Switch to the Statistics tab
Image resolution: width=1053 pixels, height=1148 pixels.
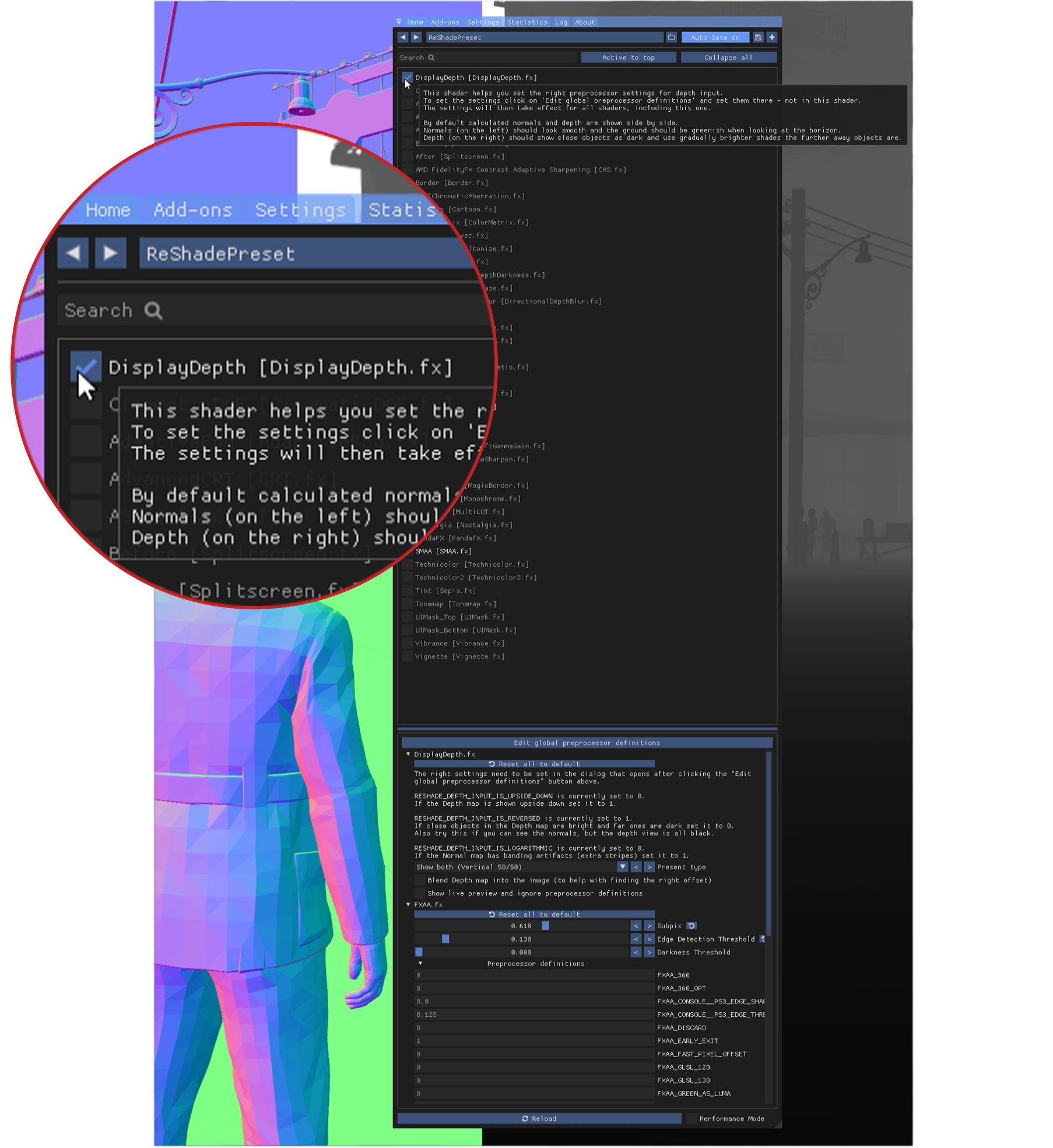pyautogui.click(x=527, y=22)
